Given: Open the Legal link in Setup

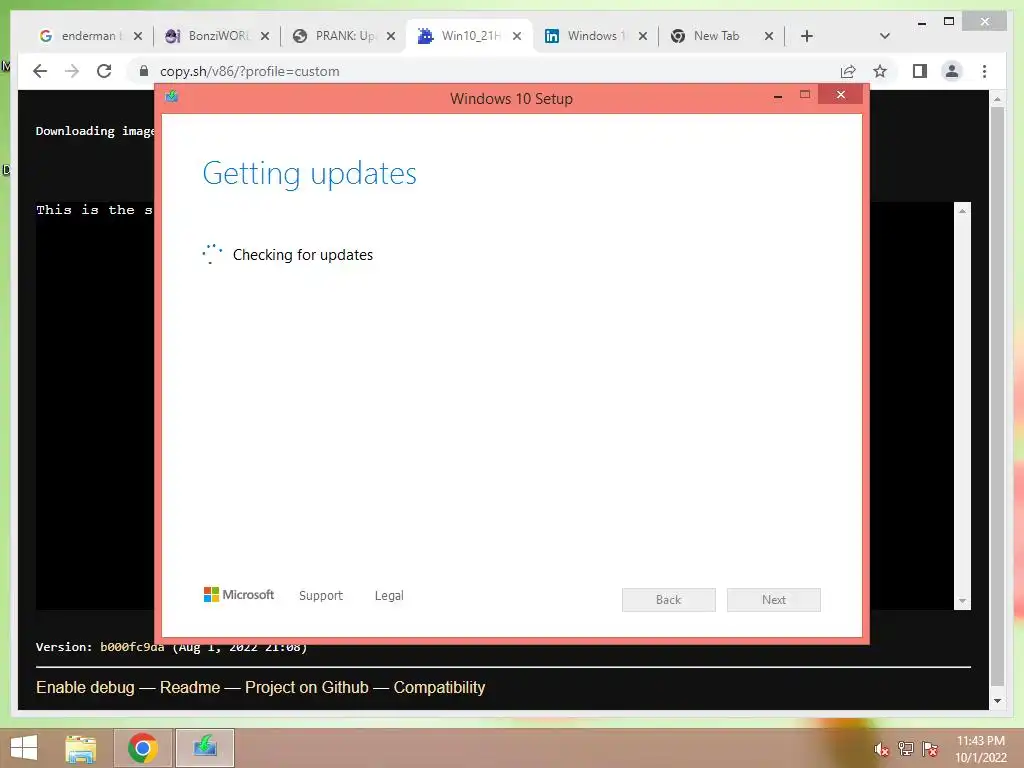Looking at the screenshot, I should pos(389,596).
